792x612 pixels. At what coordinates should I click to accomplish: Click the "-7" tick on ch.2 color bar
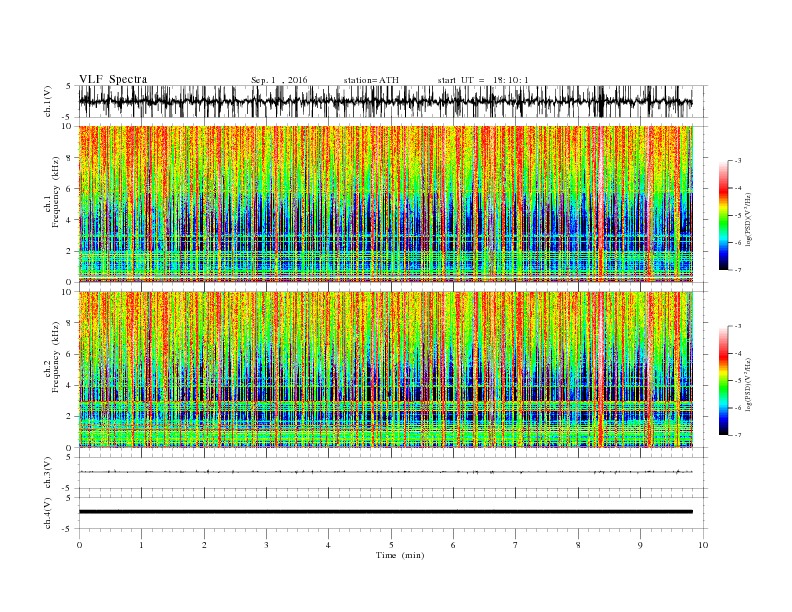[x=737, y=435]
